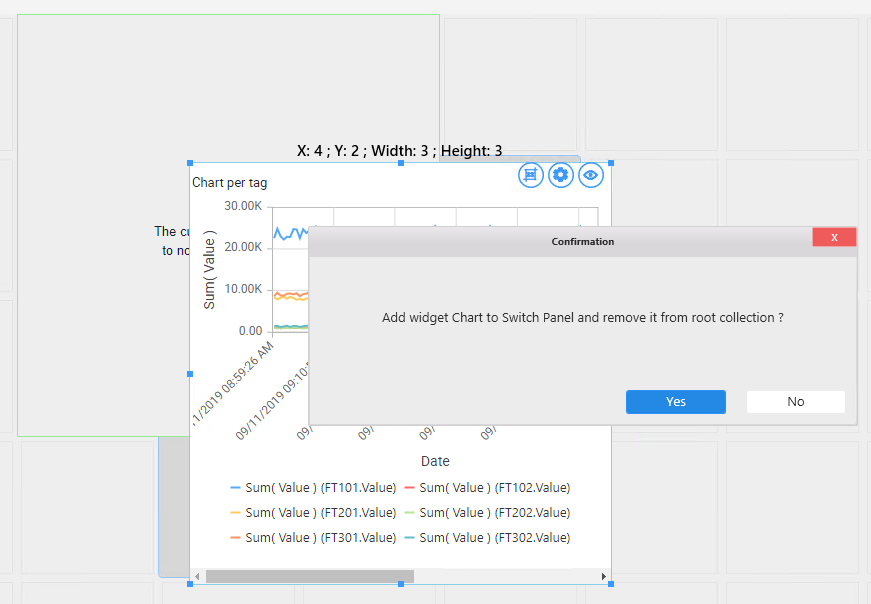The width and height of the screenshot is (871, 604).
Task: Click the "Chart per tag" widget title
Action: tap(230, 183)
